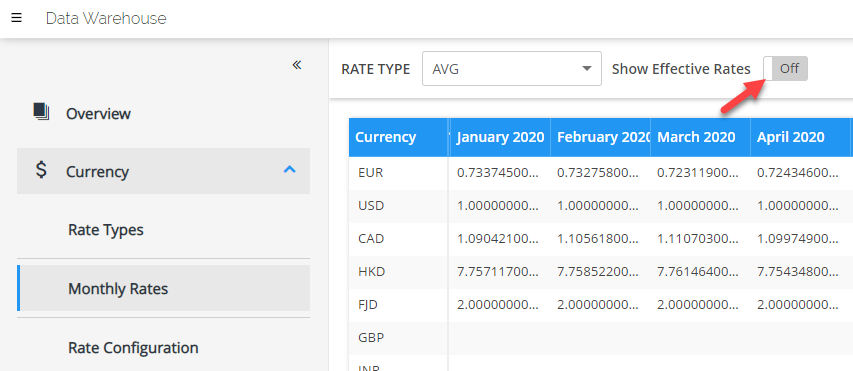Collapse the Currency section chevron
Image resolution: width=853 pixels, height=371 pixels.
tap(290, 170)
